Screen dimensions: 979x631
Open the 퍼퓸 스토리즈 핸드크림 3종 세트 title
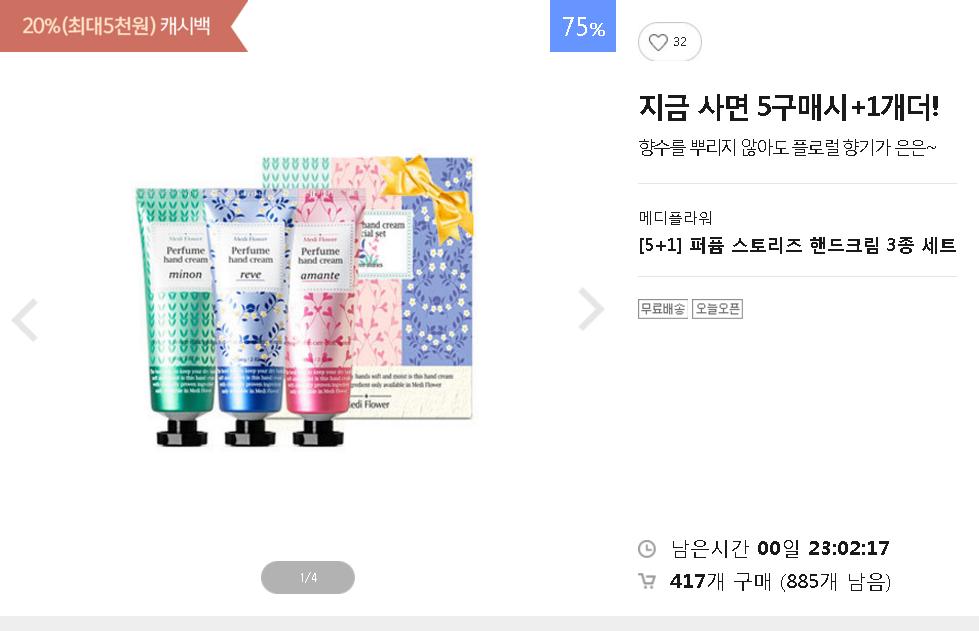click(797, 246)
